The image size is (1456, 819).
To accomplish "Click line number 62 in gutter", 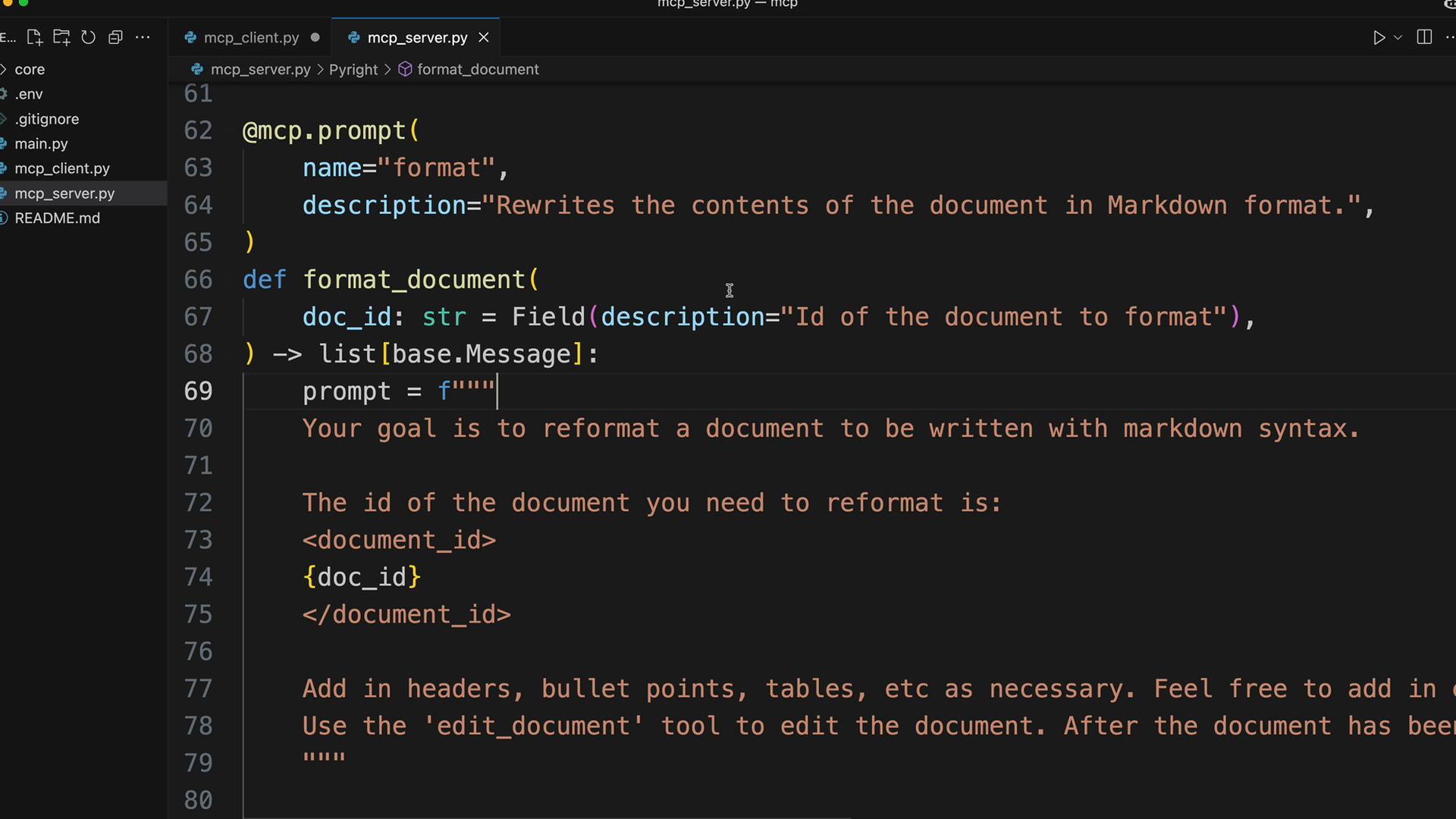I will tap(198, 130).
